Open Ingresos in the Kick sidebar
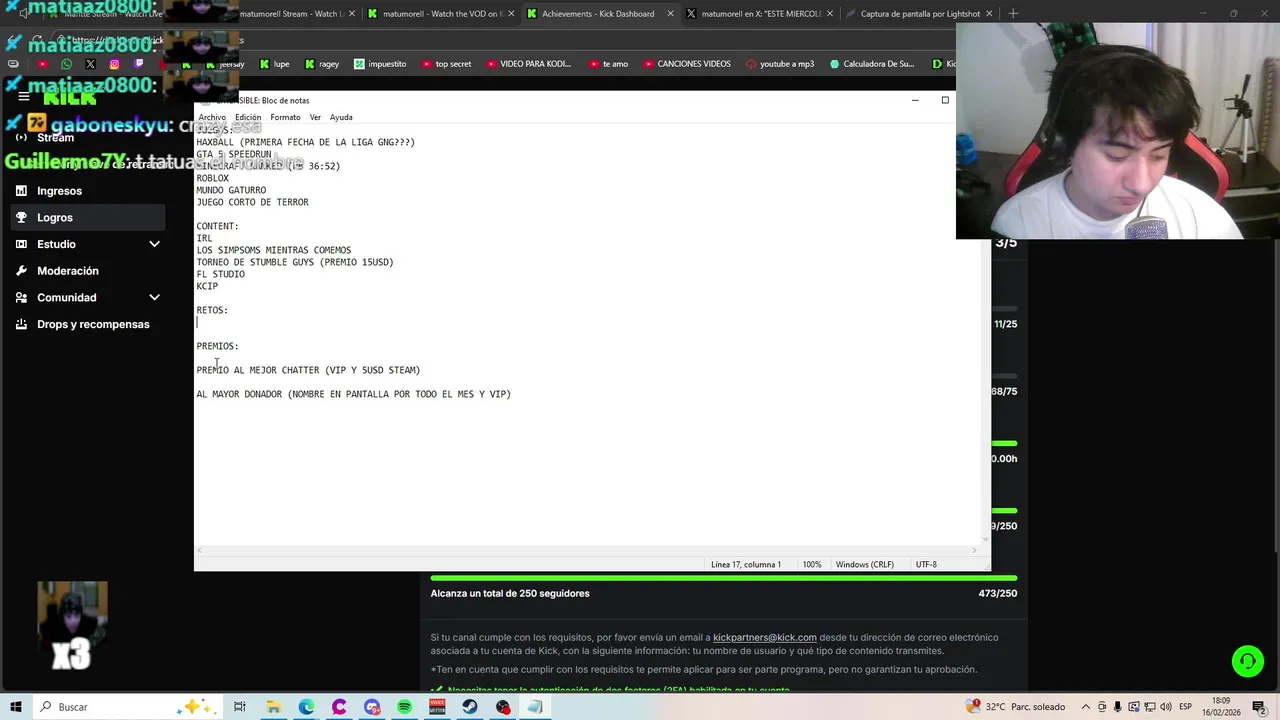This screenshot has height=720, width=1280. click(x=88, y=191)
